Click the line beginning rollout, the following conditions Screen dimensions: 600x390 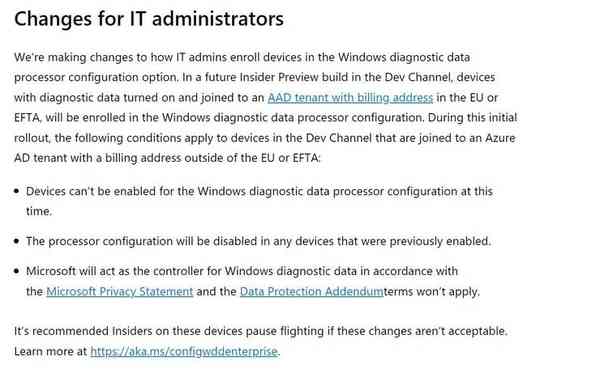pos(265,138)
